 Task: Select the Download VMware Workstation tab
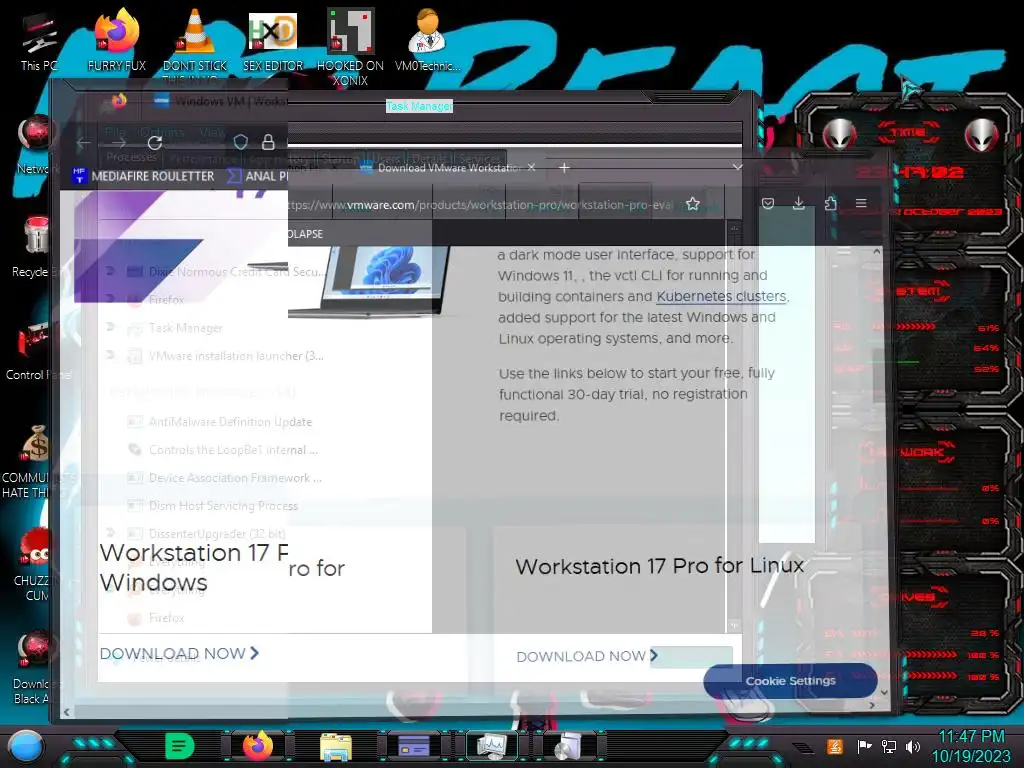[x=447, y=168]
